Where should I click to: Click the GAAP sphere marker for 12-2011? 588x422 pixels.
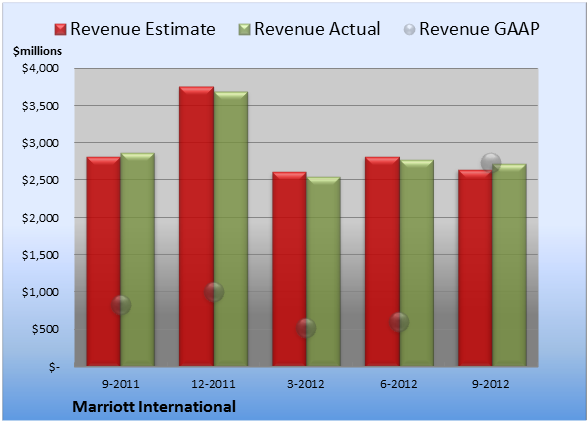pyautogui.click(x=214, y=292)
